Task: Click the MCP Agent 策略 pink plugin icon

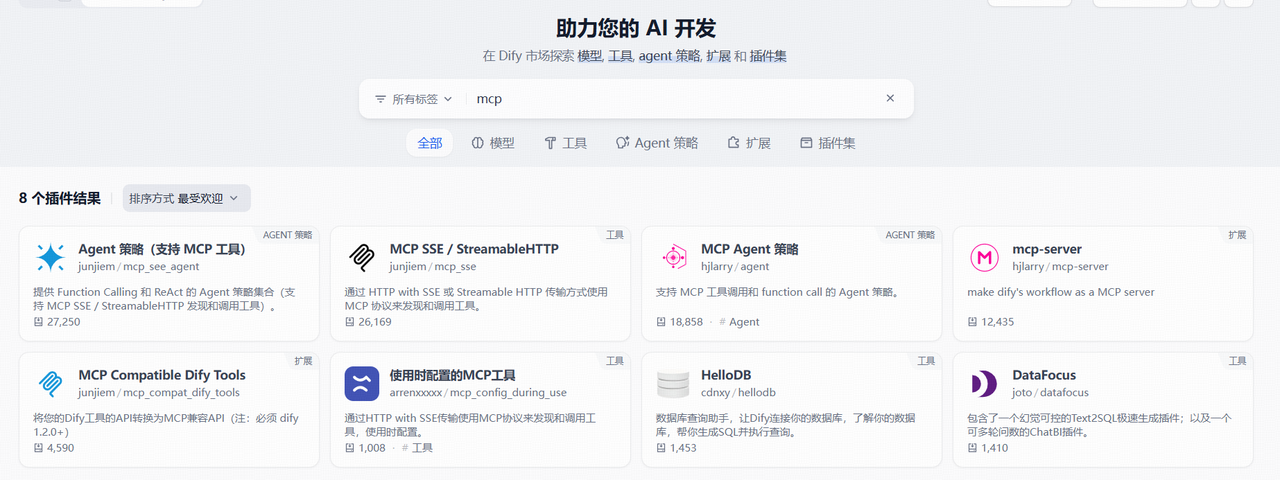Action: click(673, 258)
